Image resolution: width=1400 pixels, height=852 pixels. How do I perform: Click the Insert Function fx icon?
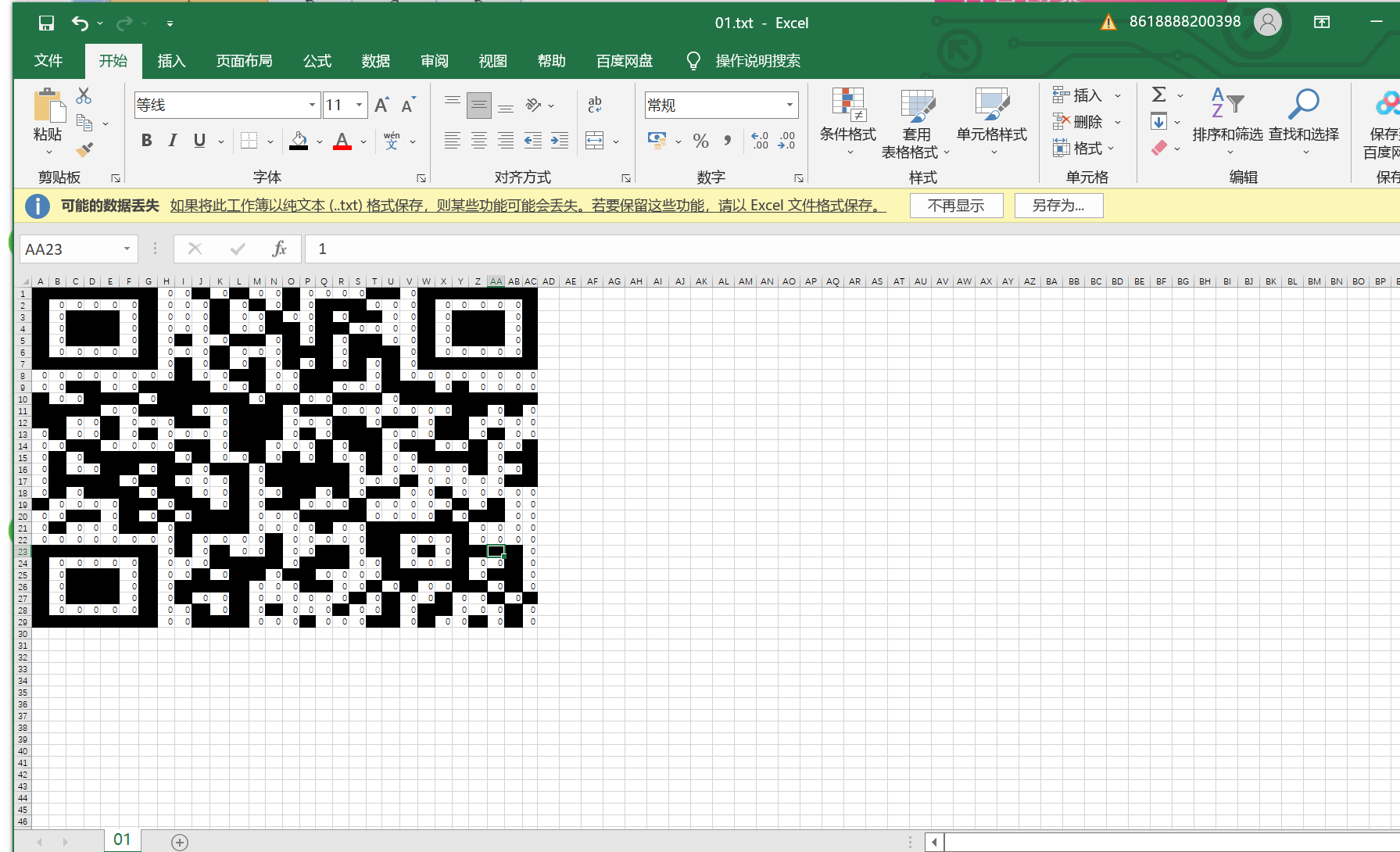click(x=279, y=249)
